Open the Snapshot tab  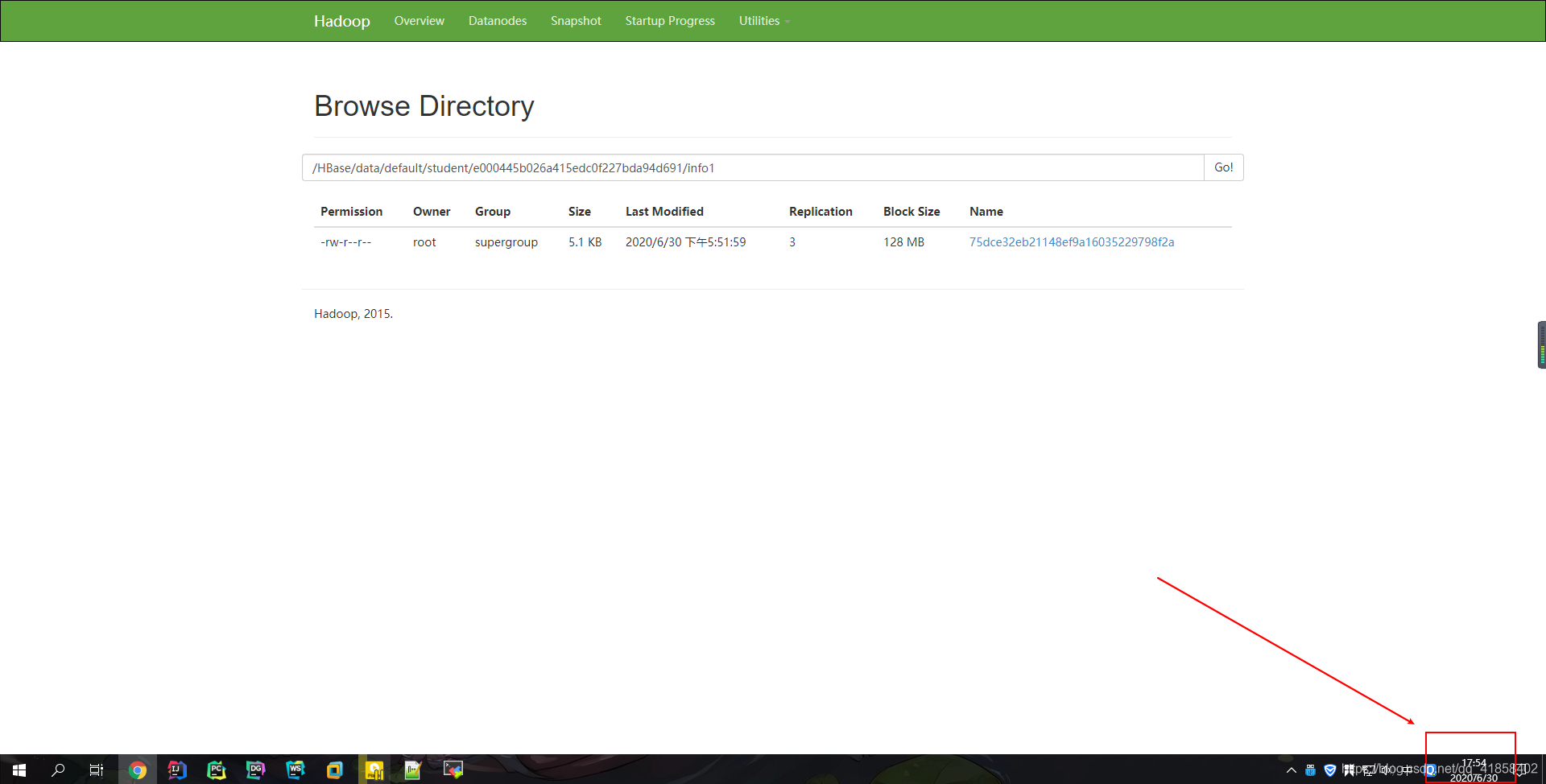pos(576,21)
